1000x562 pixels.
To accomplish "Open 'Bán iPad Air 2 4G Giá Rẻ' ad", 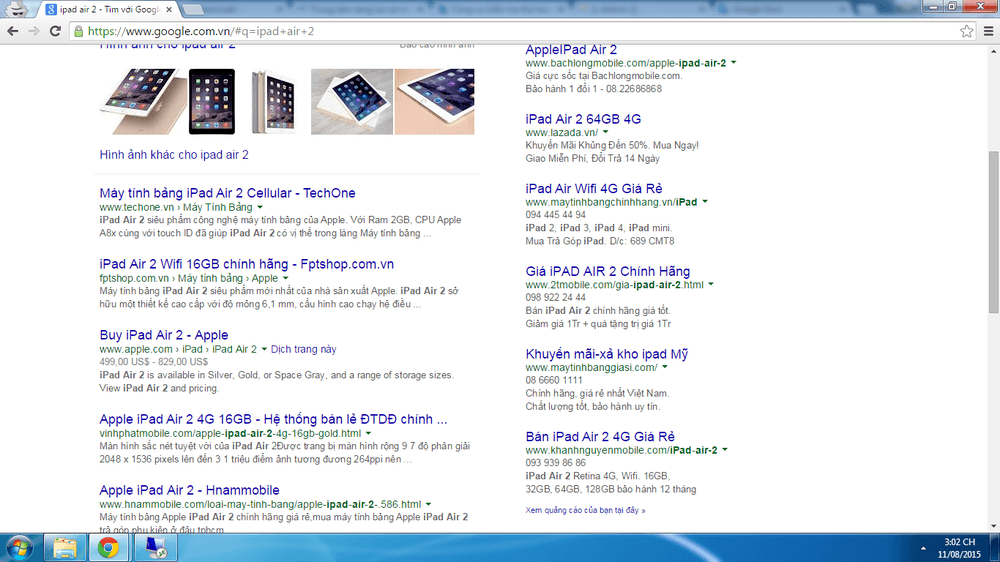I will [x=600, y=436].
